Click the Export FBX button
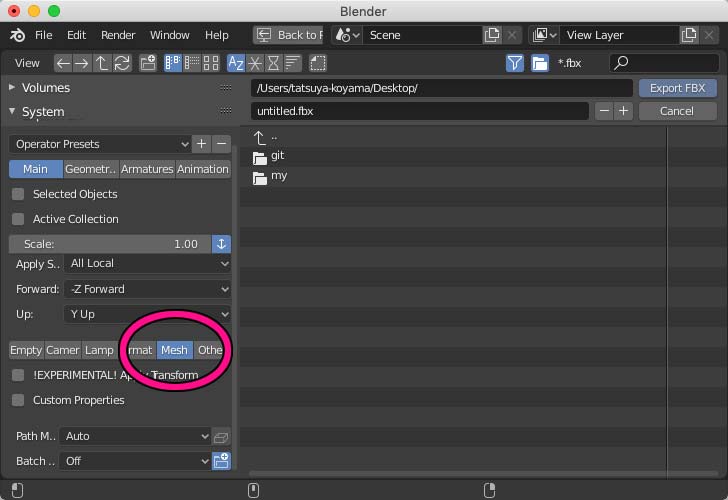 677,88
